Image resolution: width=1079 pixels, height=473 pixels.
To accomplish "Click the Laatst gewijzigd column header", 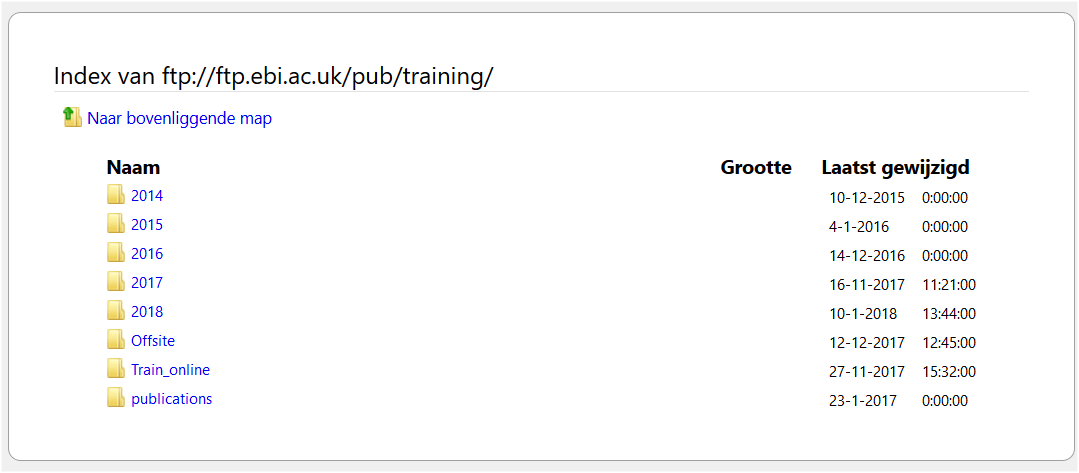I will point(896,167).
